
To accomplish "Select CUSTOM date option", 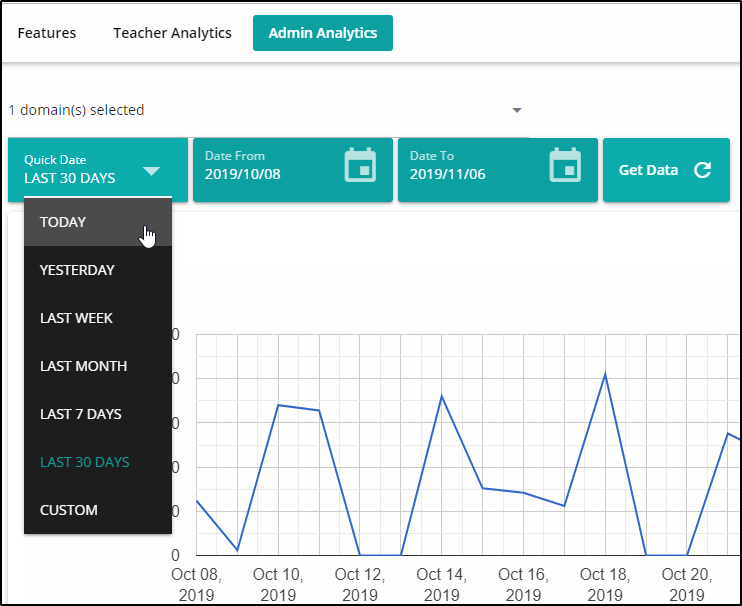I will [x=98, y=510].
